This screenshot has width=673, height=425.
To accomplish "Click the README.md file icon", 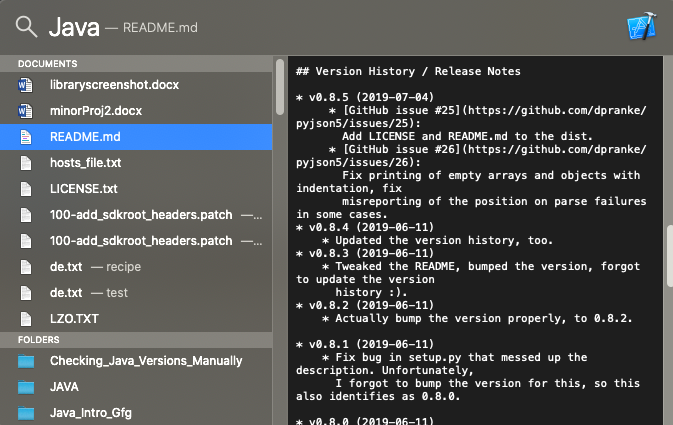I will pyautogui.click(x=26, y=137).
